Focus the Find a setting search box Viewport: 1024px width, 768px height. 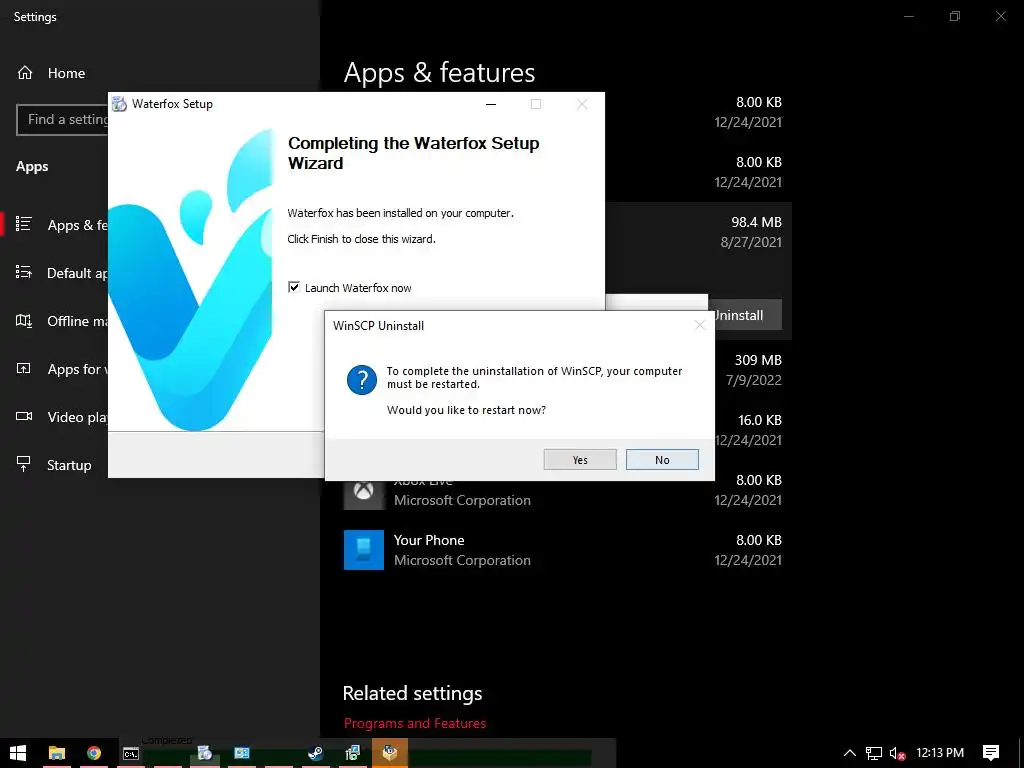coord(62,120)
